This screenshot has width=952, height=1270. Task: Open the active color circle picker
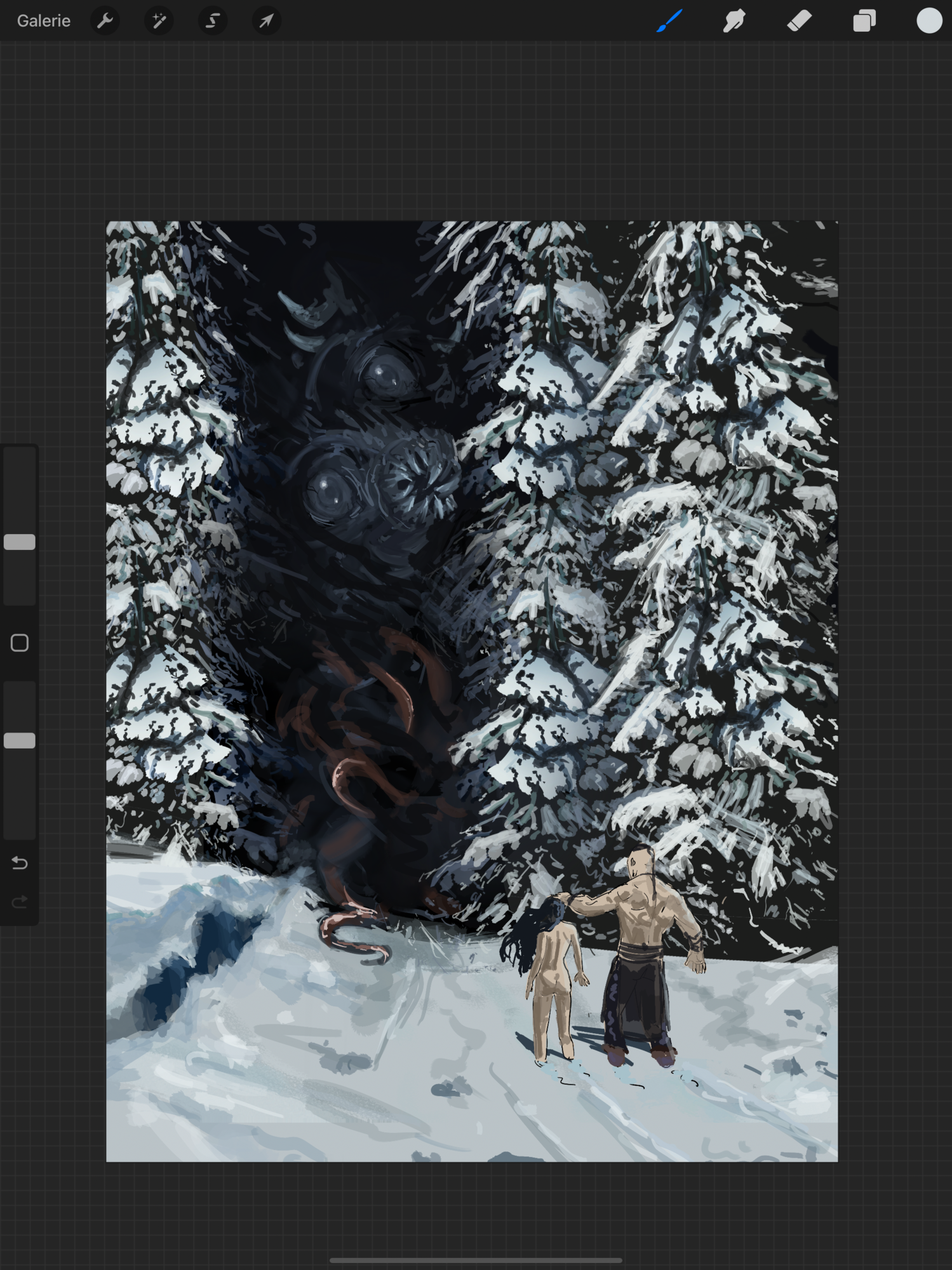tap(929, 21)
